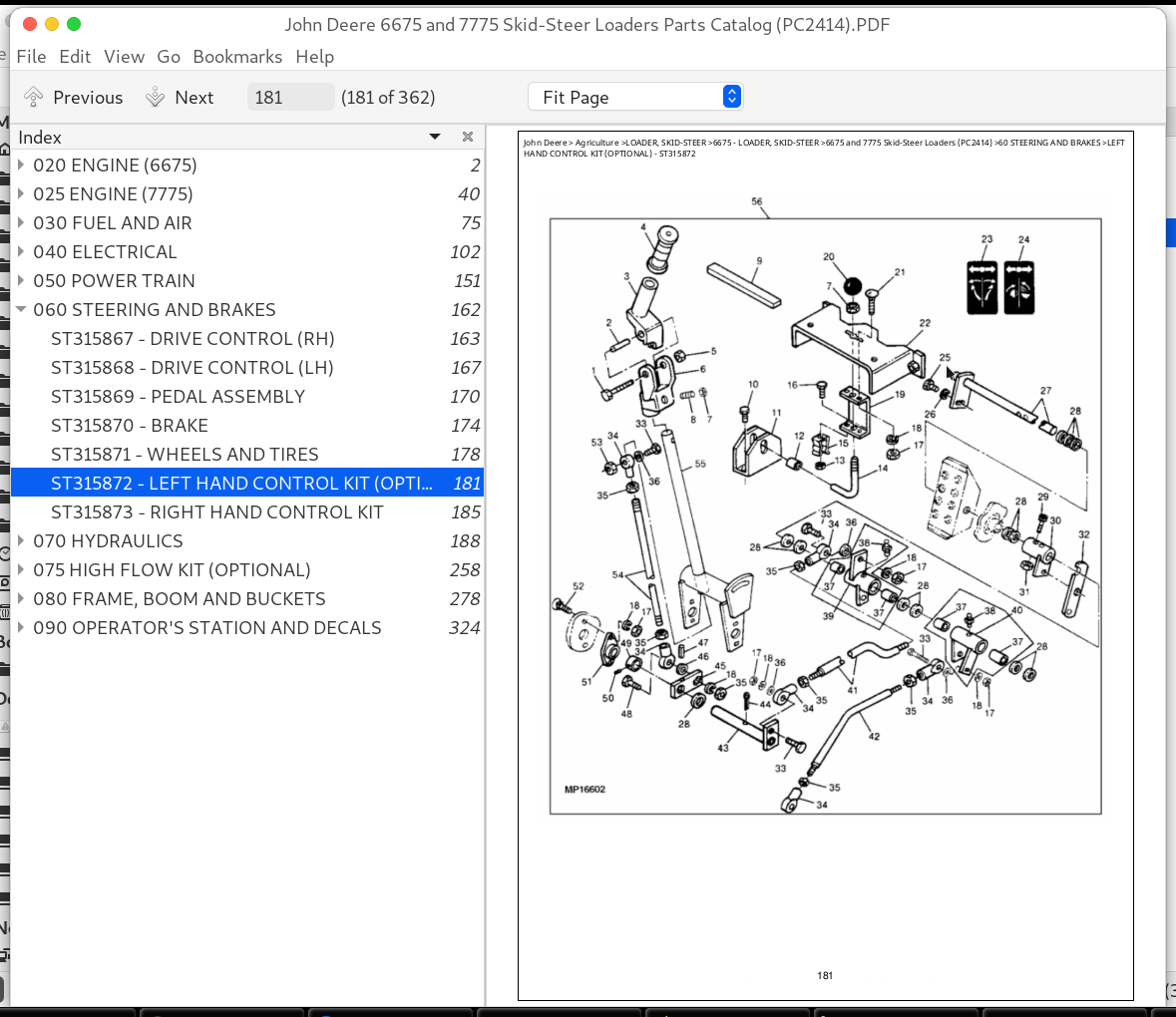Click the (181 of 362) page count
Image resolution: width=1176 pixels, height=1017 pixels.
[x=388, y=98]
